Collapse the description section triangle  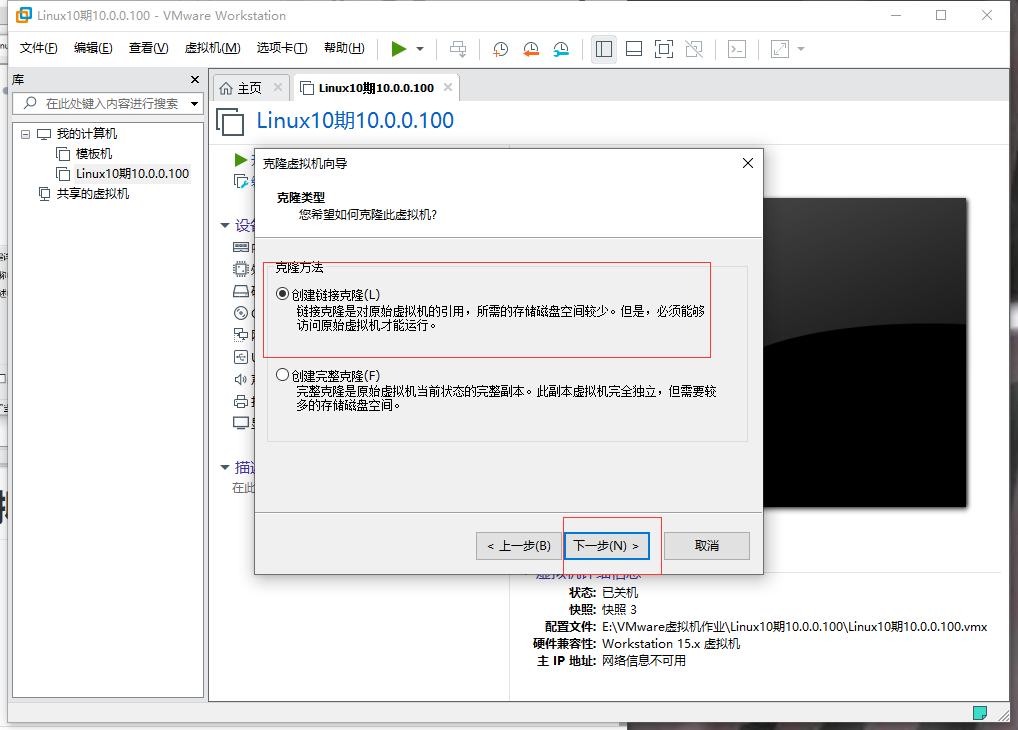(x=225, y=467)
